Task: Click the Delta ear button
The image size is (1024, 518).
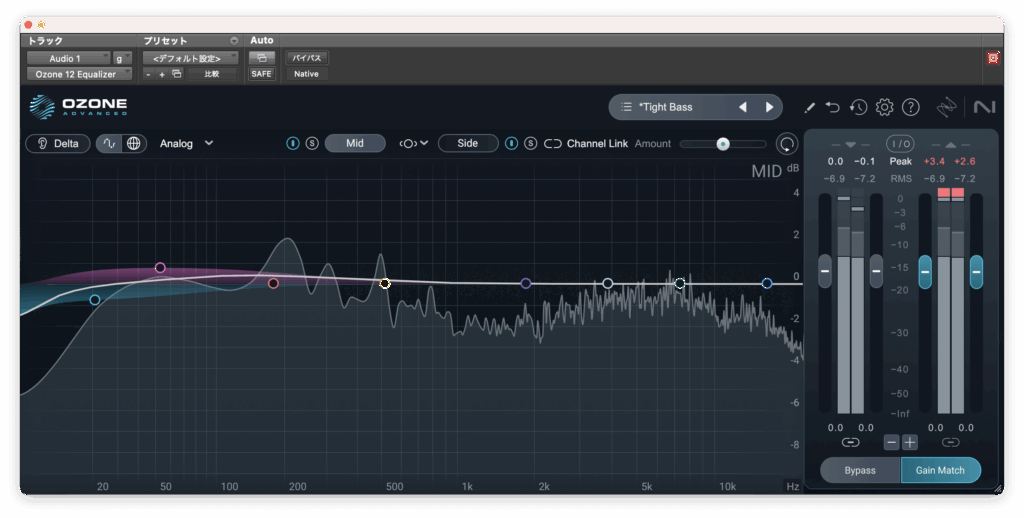Action: [59, 143]
